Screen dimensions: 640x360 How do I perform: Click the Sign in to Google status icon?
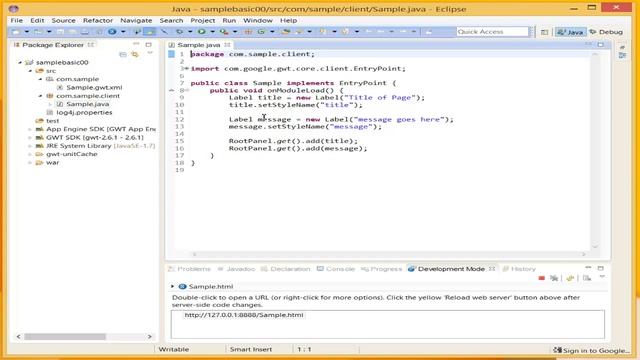(557, 350)
